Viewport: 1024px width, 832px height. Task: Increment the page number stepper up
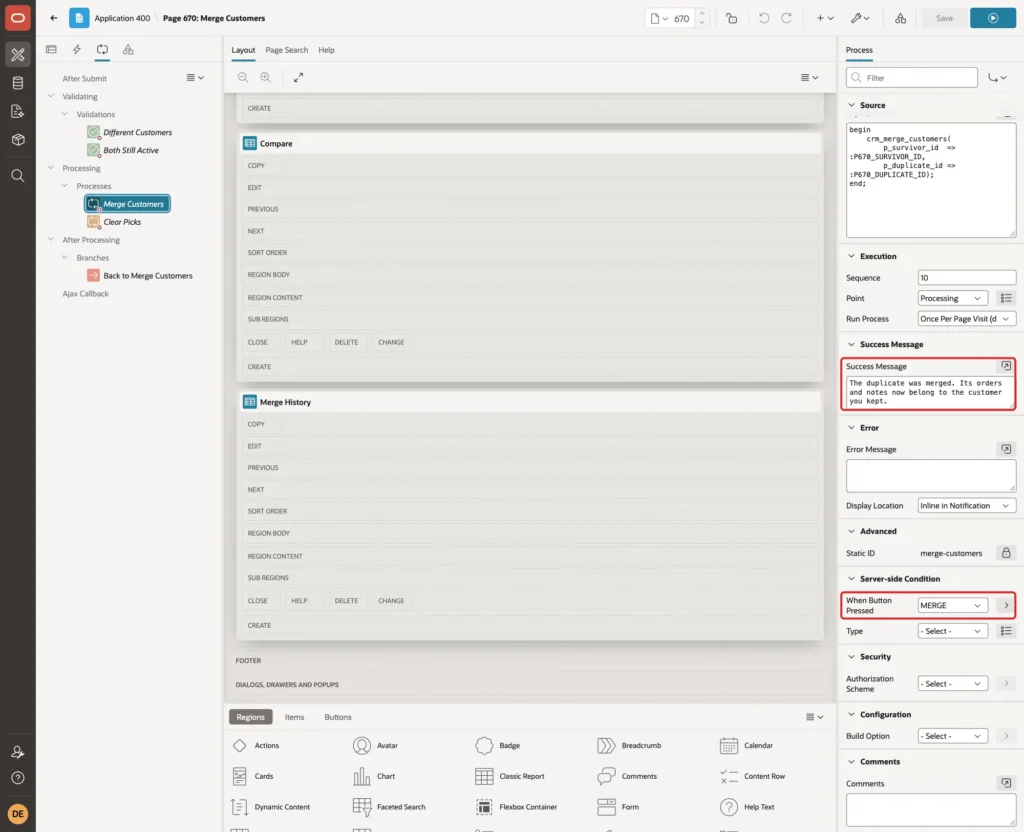coord(702,13)
